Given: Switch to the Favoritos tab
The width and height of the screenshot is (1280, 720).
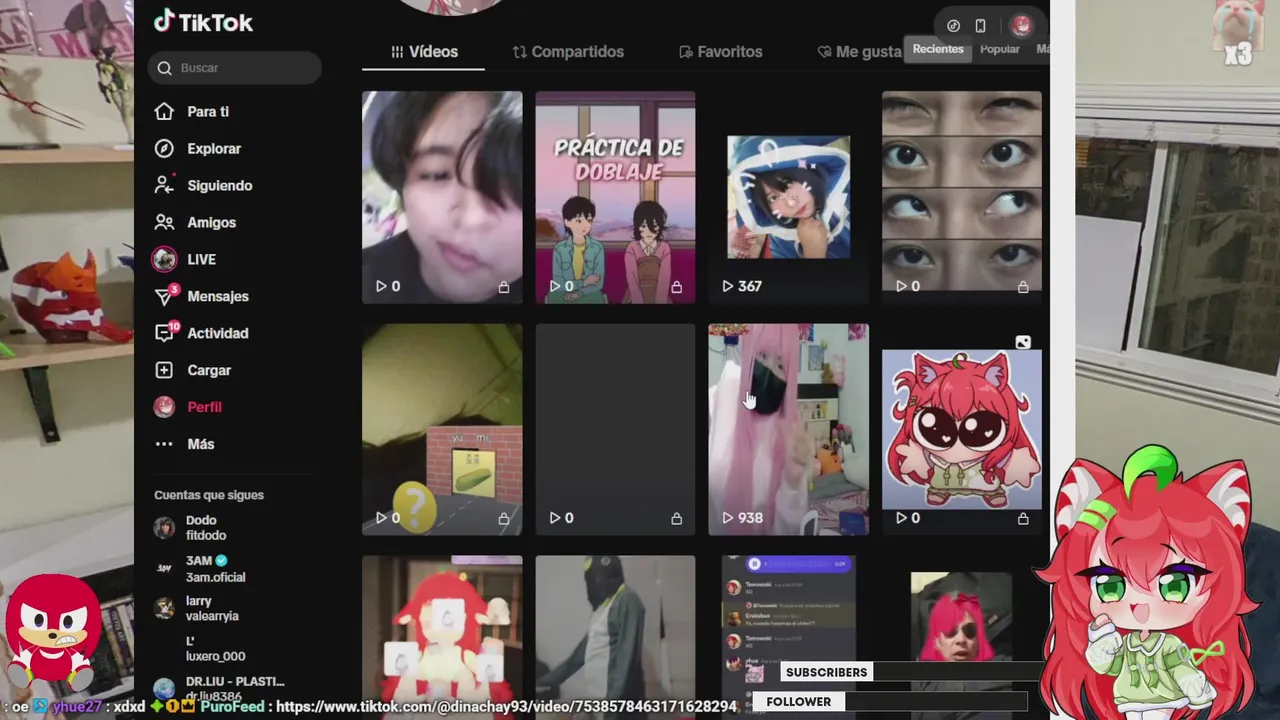Looking at the screenshot, I should click(720, 52).
